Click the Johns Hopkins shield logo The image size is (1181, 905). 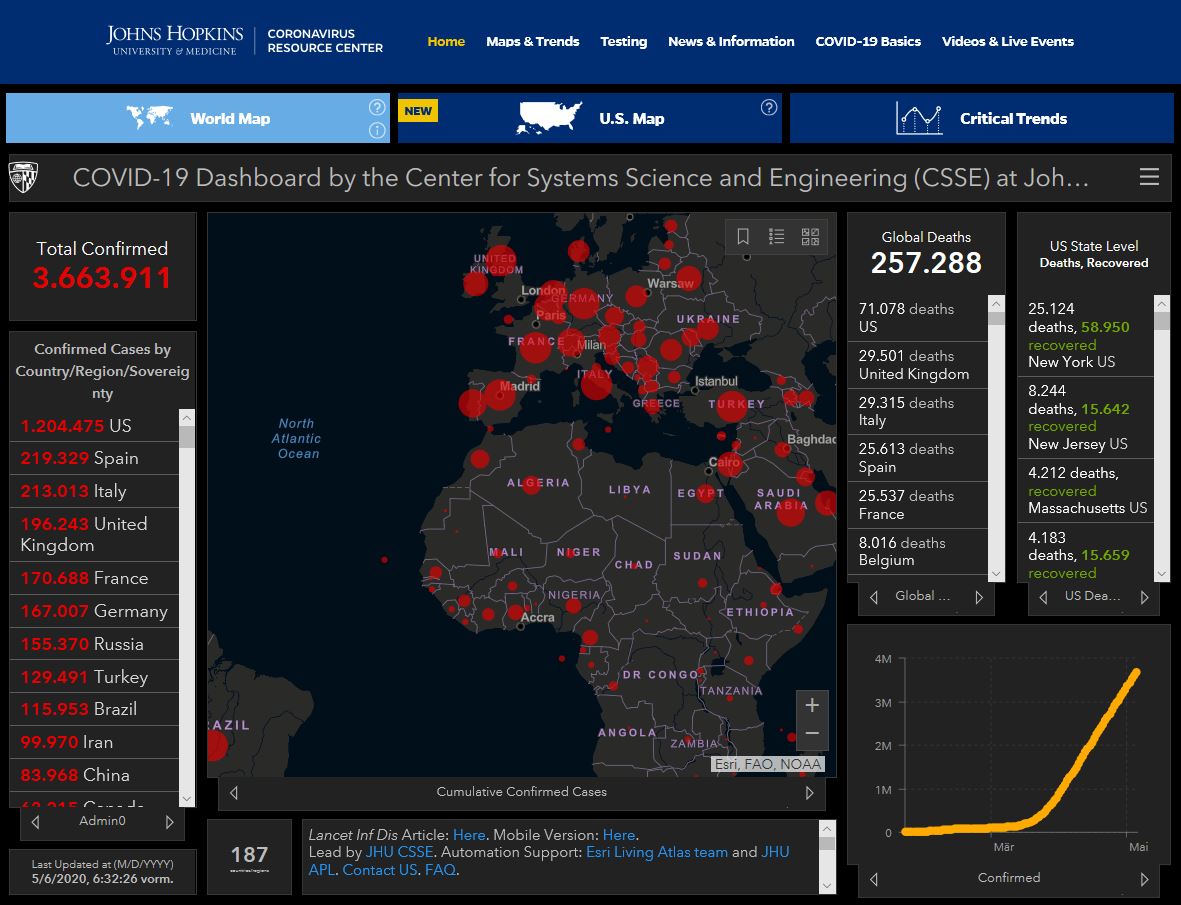[23, 178]
